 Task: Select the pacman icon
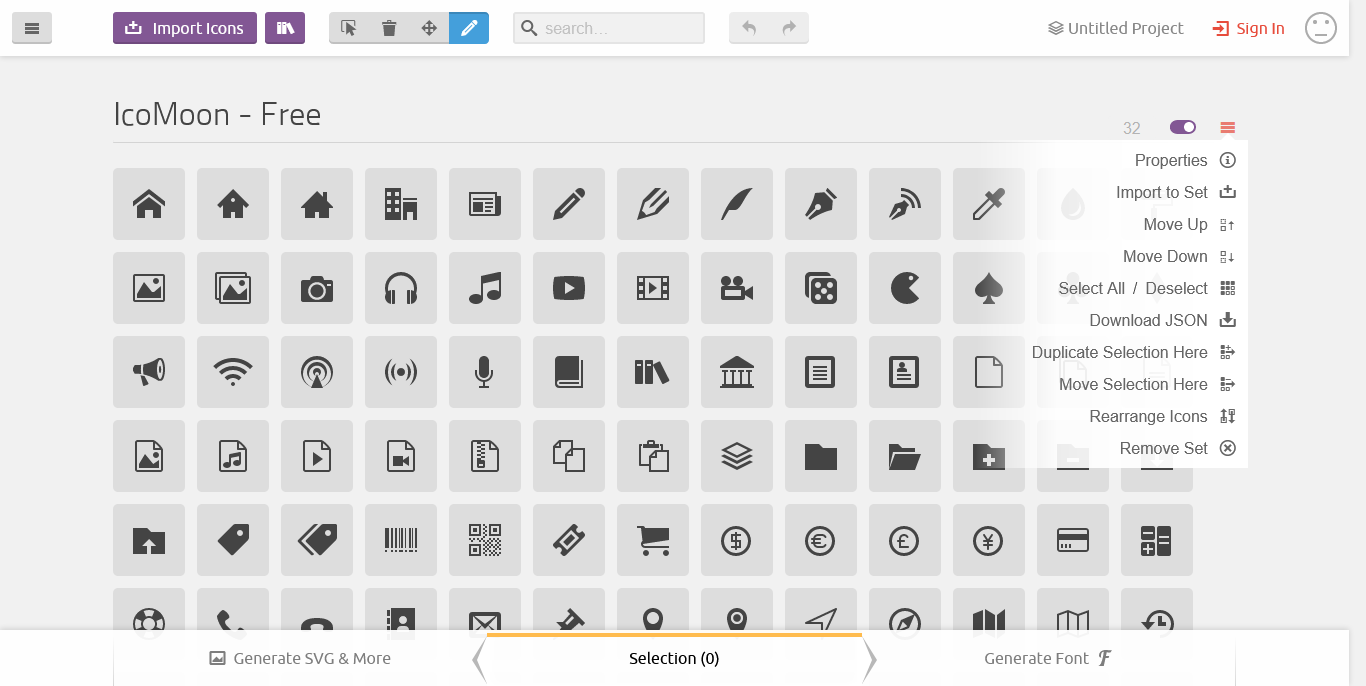[x=905, y=288]
